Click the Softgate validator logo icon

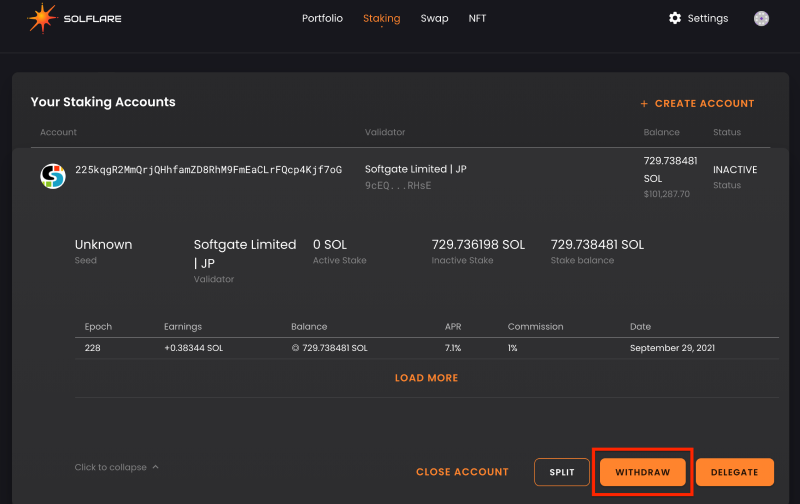[53, 177]
